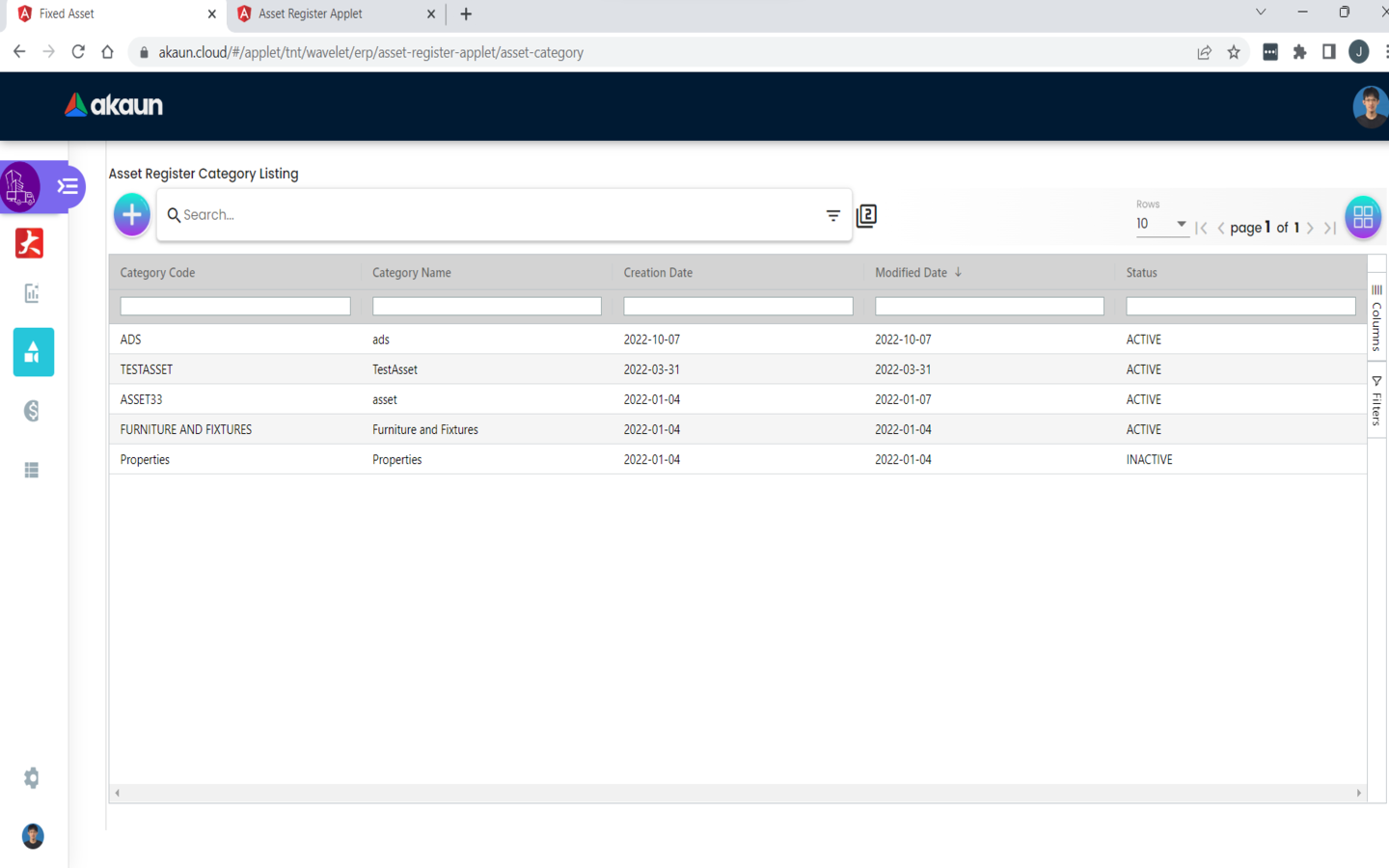Screen dimensions: 1389x868
Task: Sort by Modified Date column header
Action: click(911, 273)
